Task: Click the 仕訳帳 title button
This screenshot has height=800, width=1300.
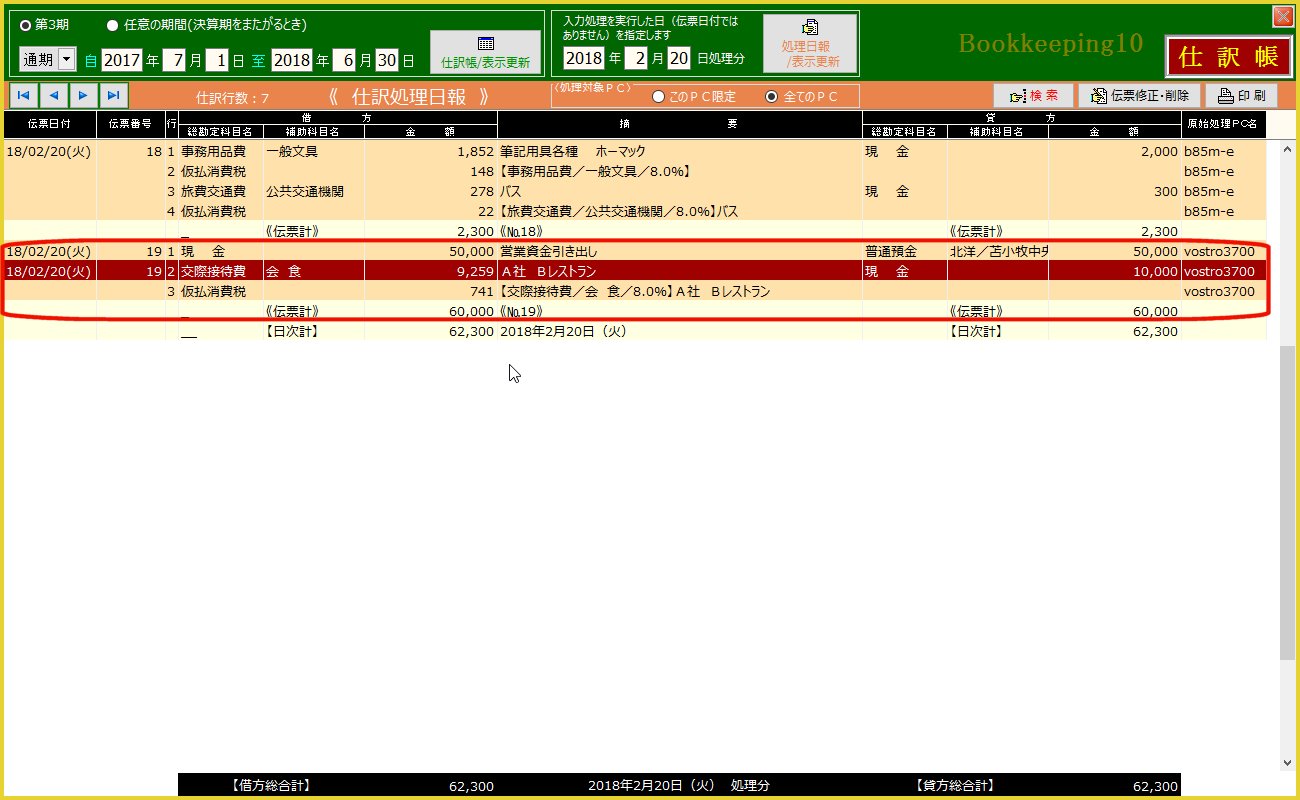Action: coord(1228,57)
